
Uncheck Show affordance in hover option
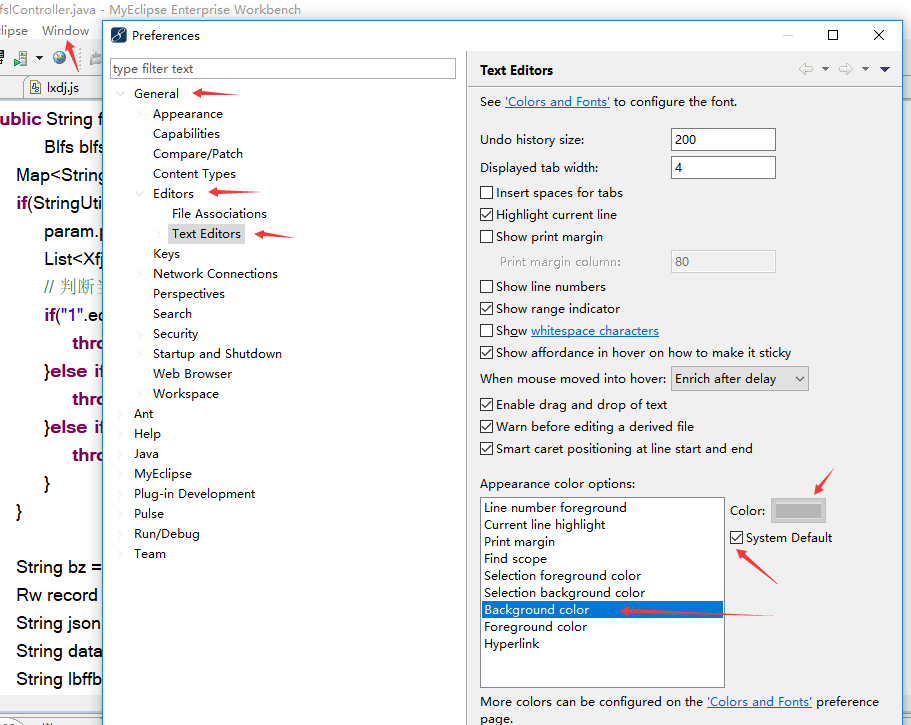486,353
